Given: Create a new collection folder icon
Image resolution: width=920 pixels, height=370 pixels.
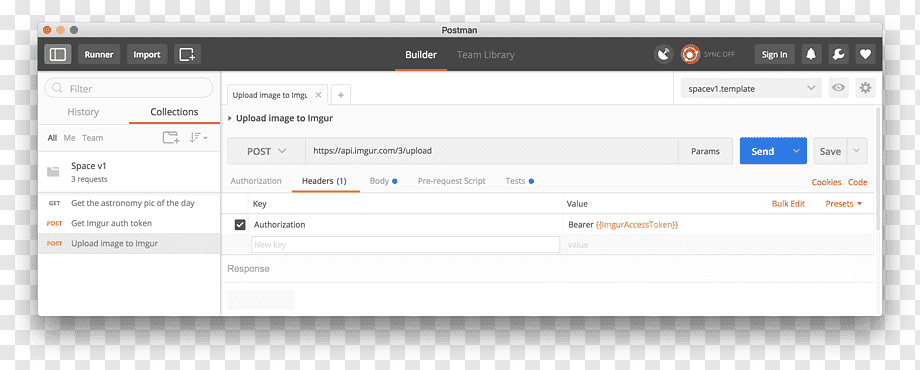Looking at the screenshot, I should pos(171,138).
